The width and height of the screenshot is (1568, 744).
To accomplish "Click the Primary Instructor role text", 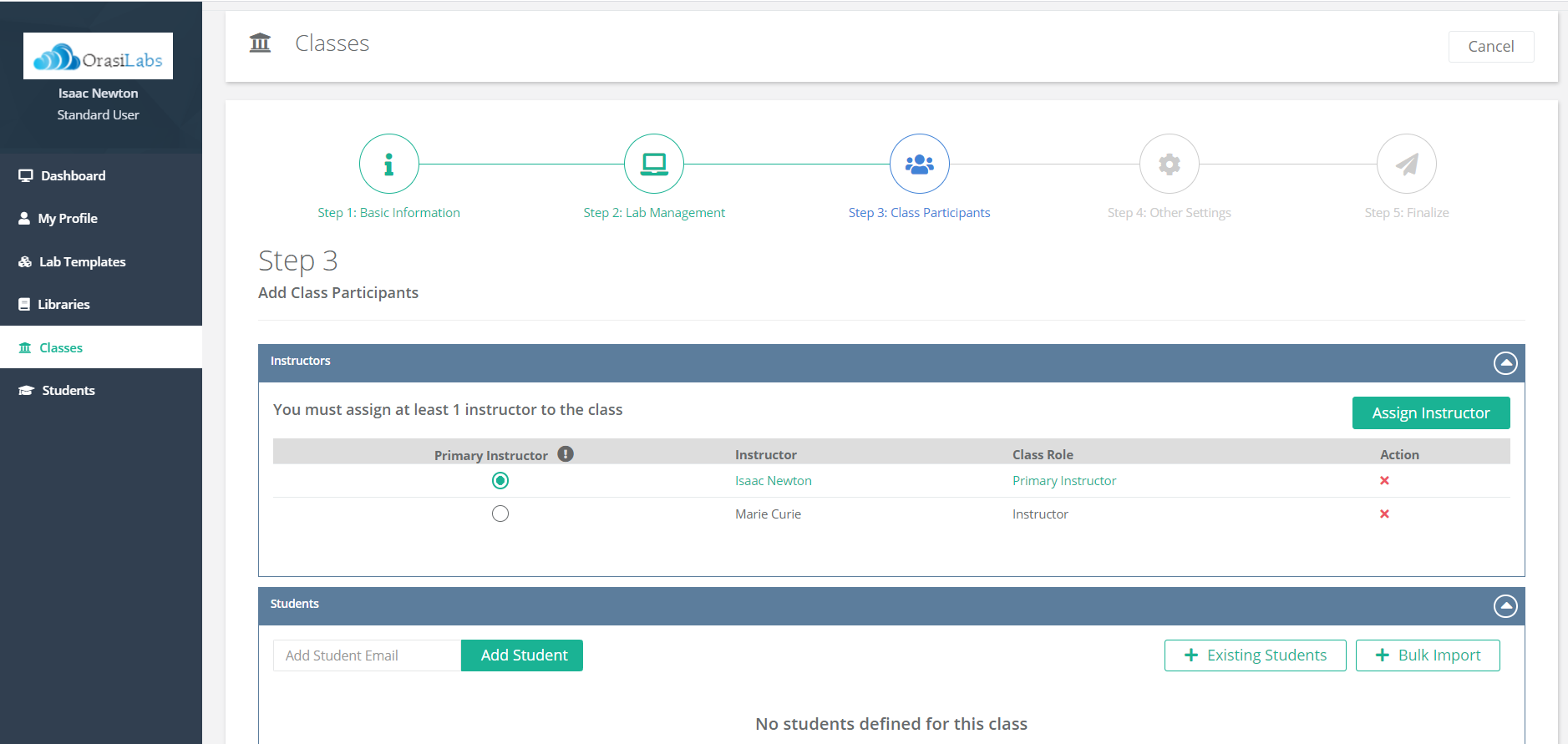I will click(x=1064, y=481).
